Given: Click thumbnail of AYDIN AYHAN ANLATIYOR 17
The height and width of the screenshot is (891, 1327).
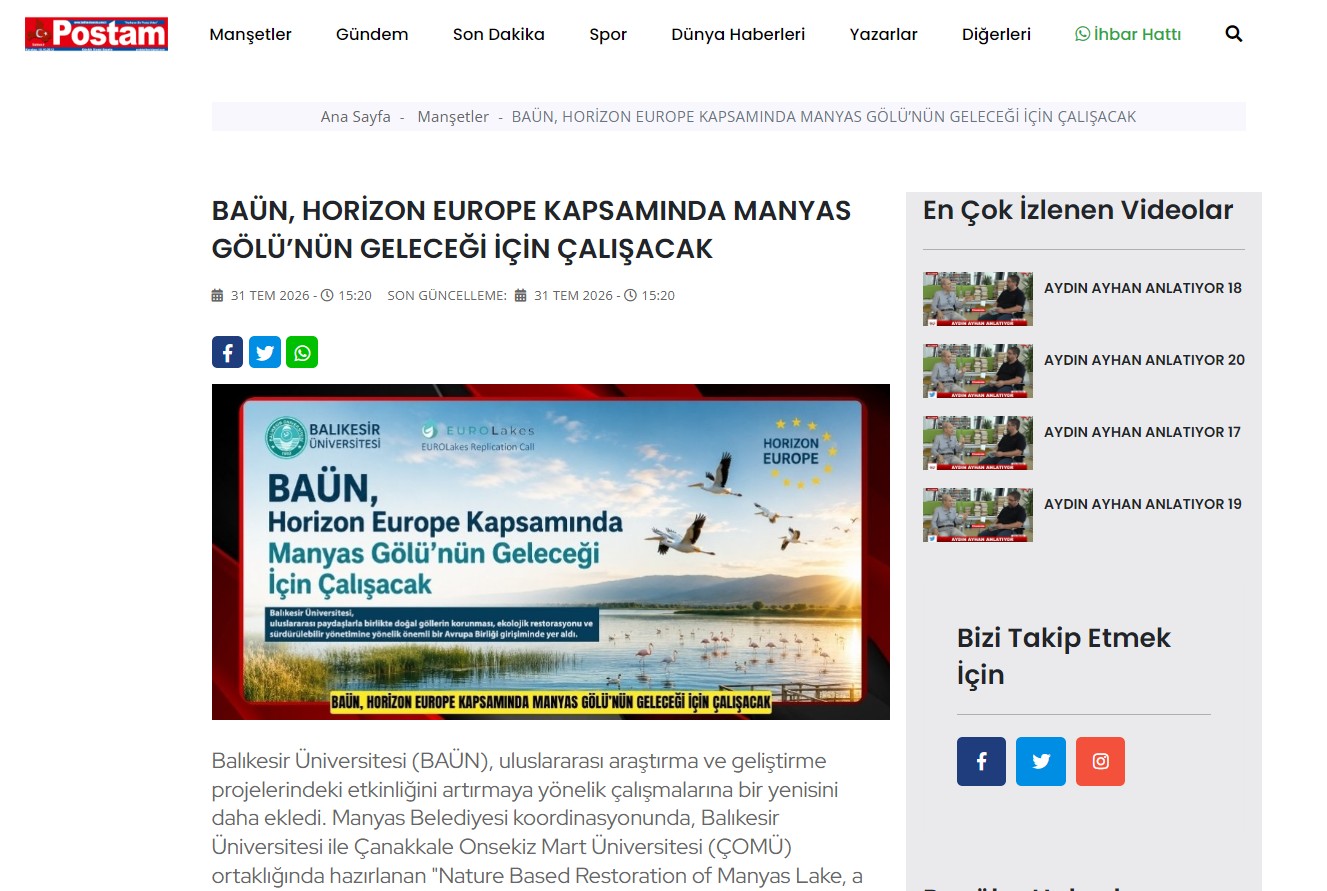Looking at the screenshot, I should [978, 443].
